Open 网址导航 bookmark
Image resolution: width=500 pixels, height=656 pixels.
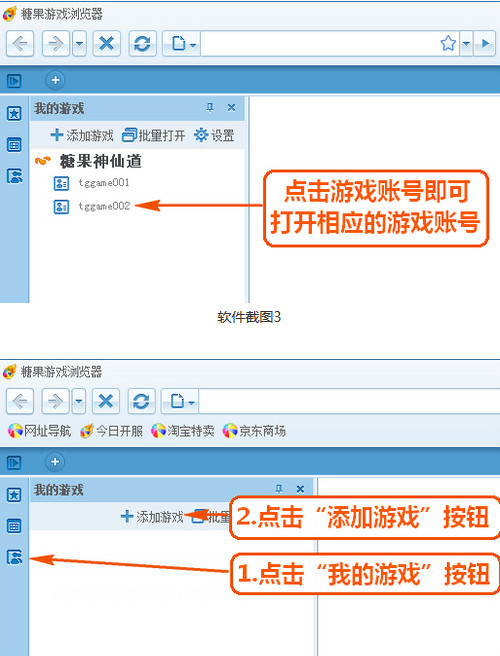coord(39,430)
